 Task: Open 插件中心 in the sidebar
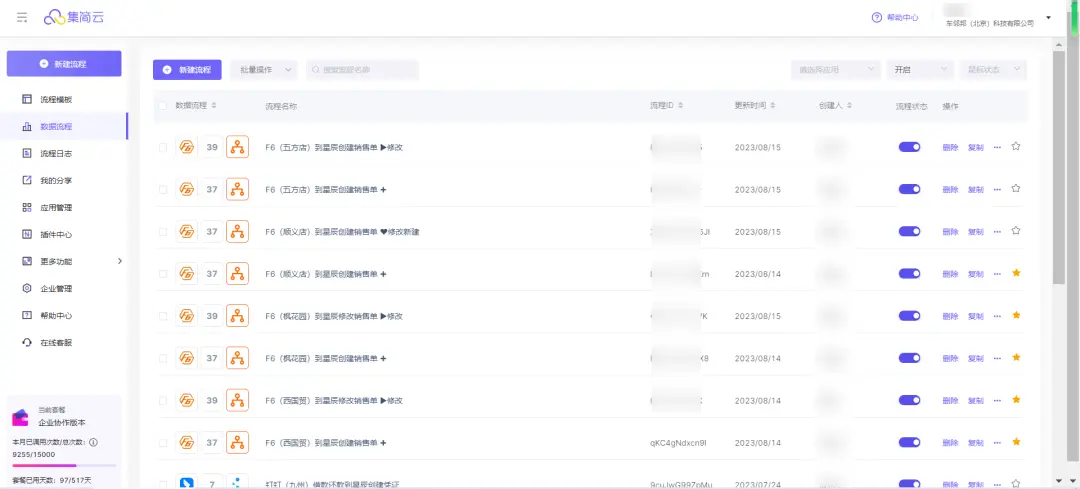click(x=56, y=234)
